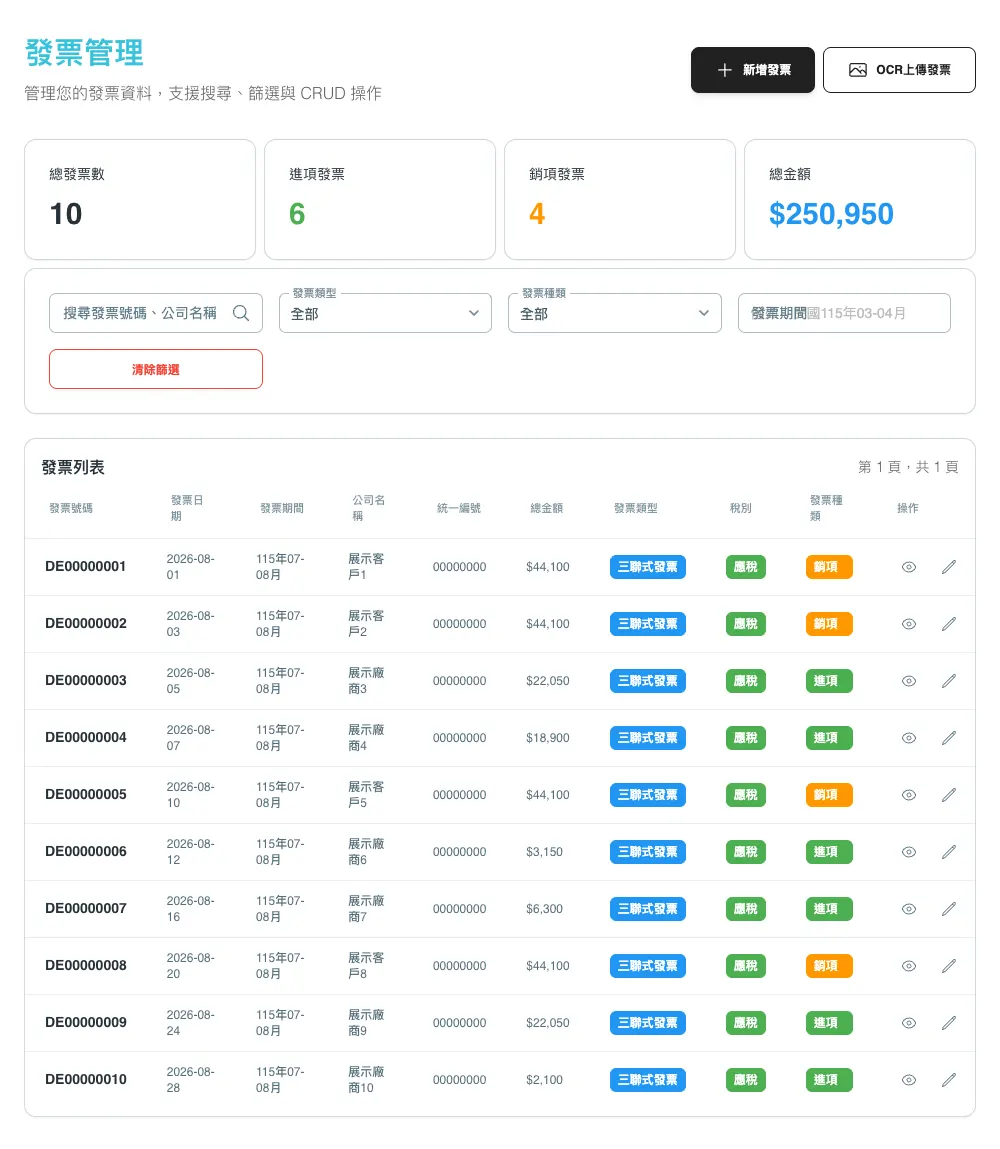
Task: Edit invoice DE00000007 with pencil icon
Action: coord(949,909)
